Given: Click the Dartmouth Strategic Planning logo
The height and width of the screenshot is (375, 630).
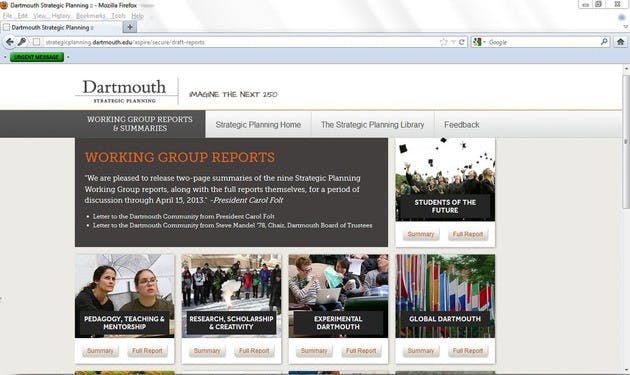Looking at the screenshot, I should coord(125,91).
